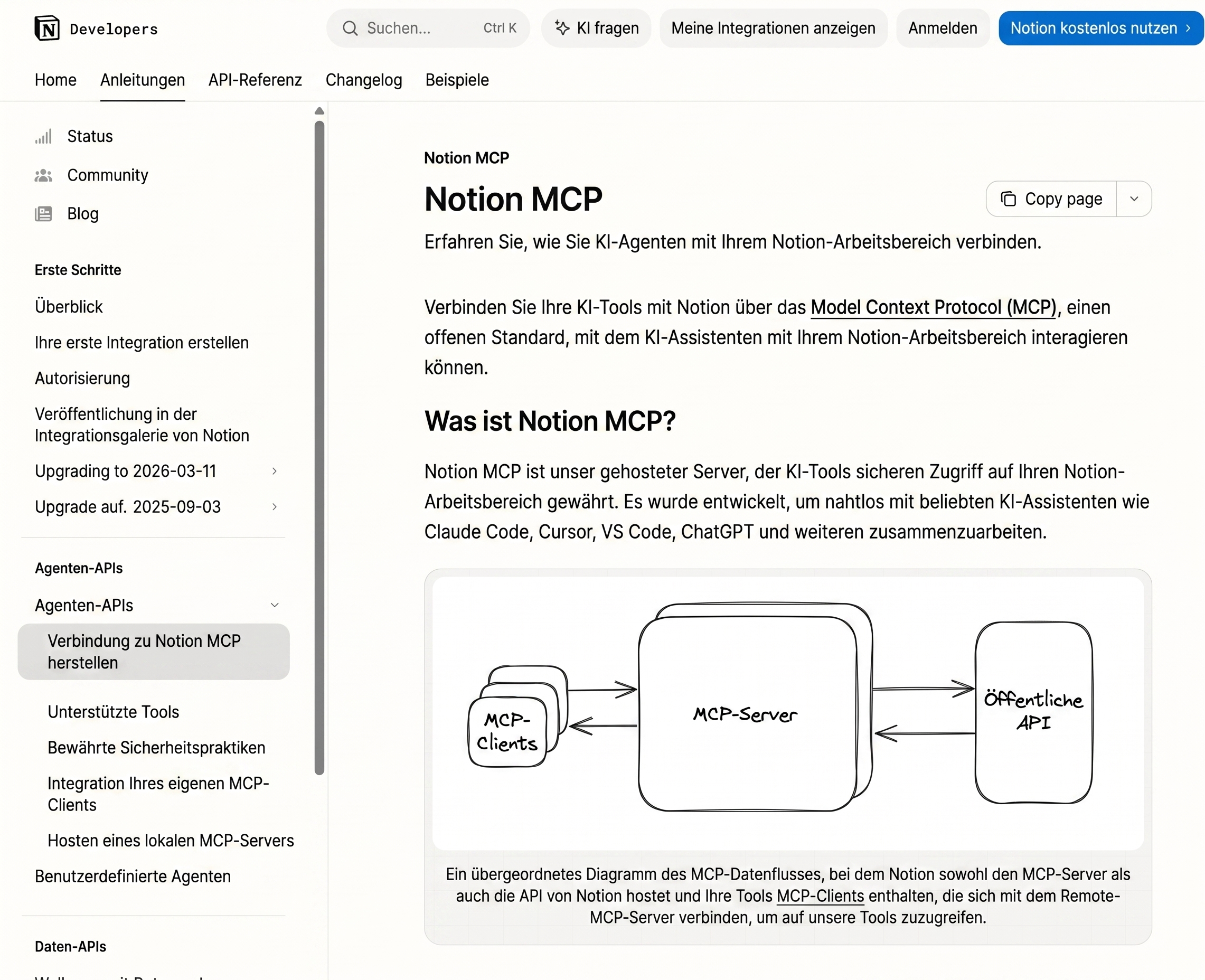Open the Changelog tab
Screen dimensions: 1205x980
(x=363, y=80)
